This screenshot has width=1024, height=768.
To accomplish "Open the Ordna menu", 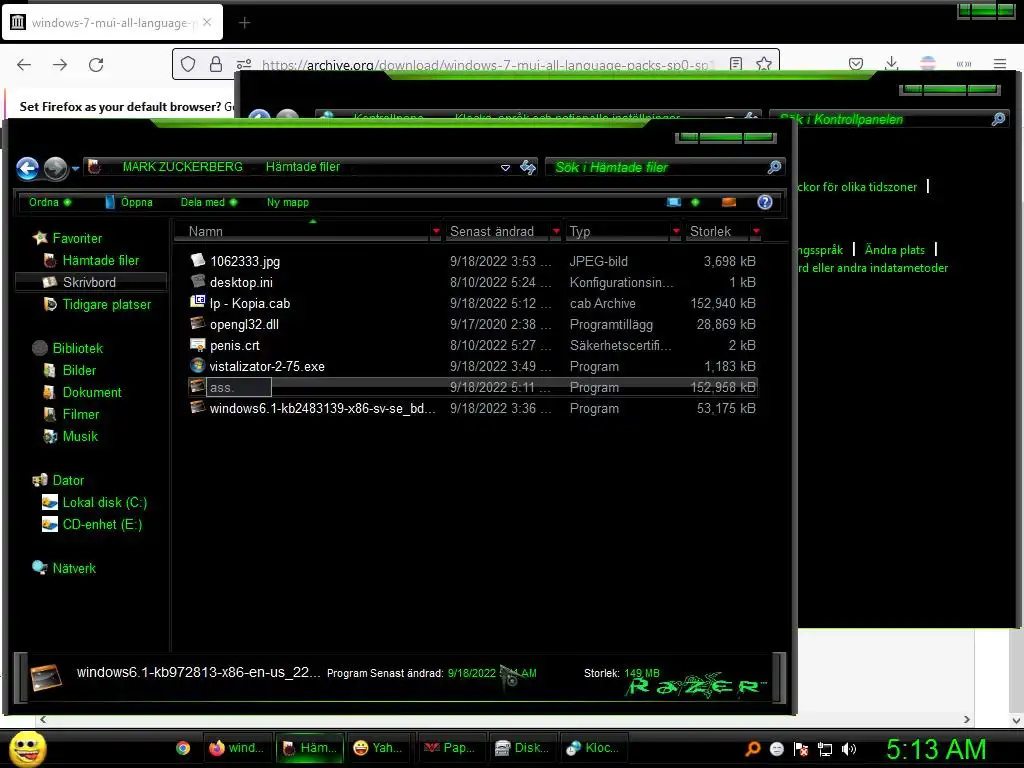I will [50, 202].
